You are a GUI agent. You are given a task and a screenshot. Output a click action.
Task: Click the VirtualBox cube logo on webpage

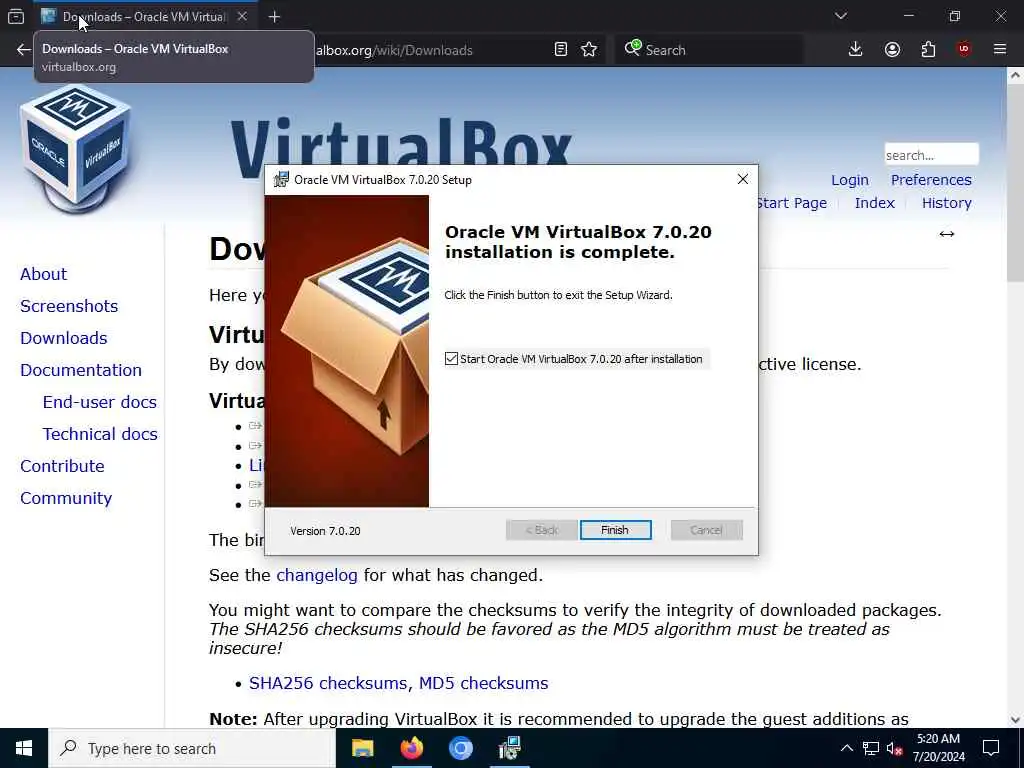pos(76,148)
